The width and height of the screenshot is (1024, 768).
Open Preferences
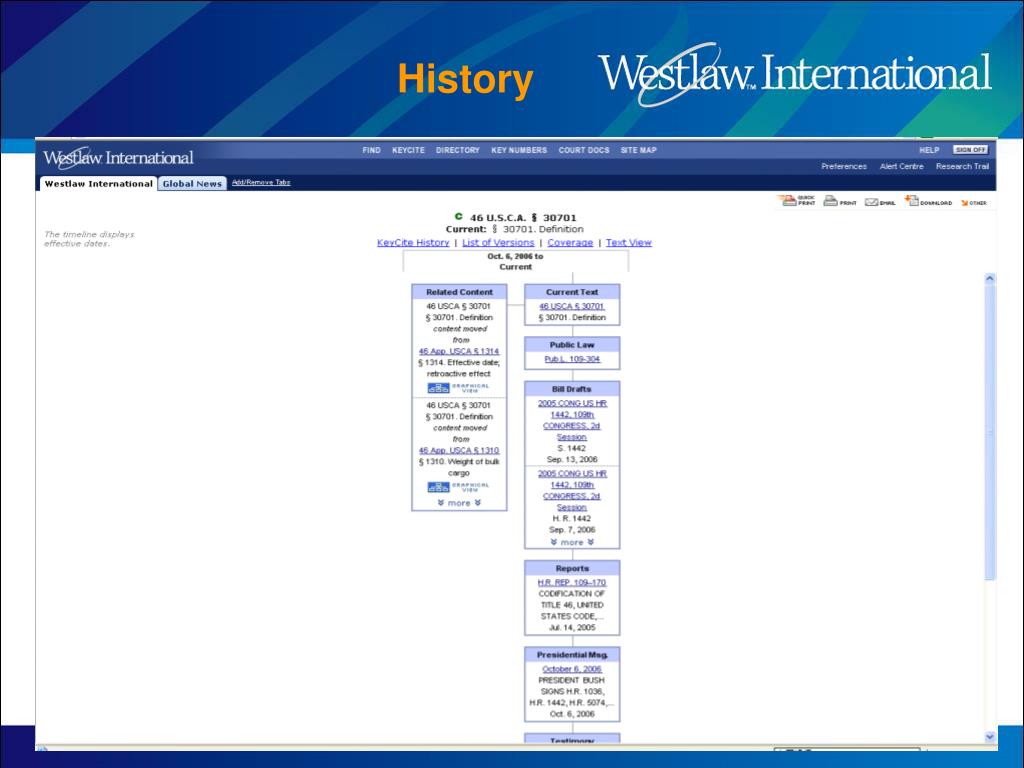point(844,167)
